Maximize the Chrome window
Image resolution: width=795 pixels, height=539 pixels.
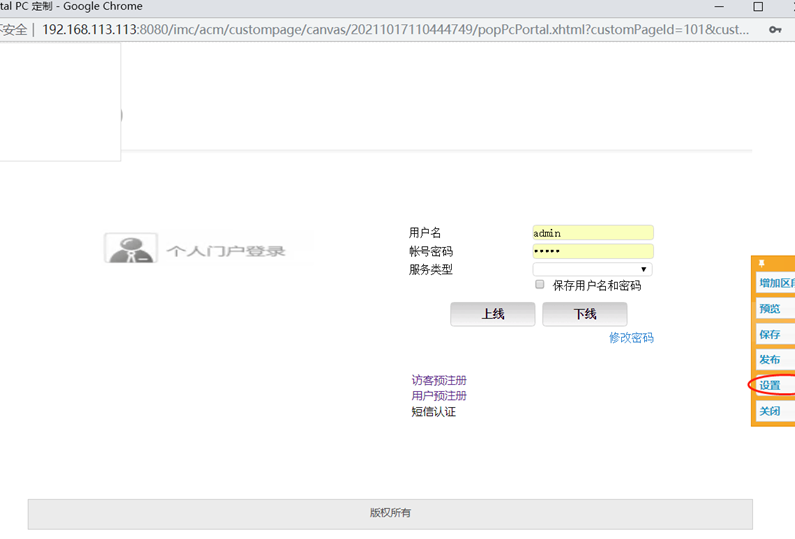pyautogui.click(x=758, y=7)
